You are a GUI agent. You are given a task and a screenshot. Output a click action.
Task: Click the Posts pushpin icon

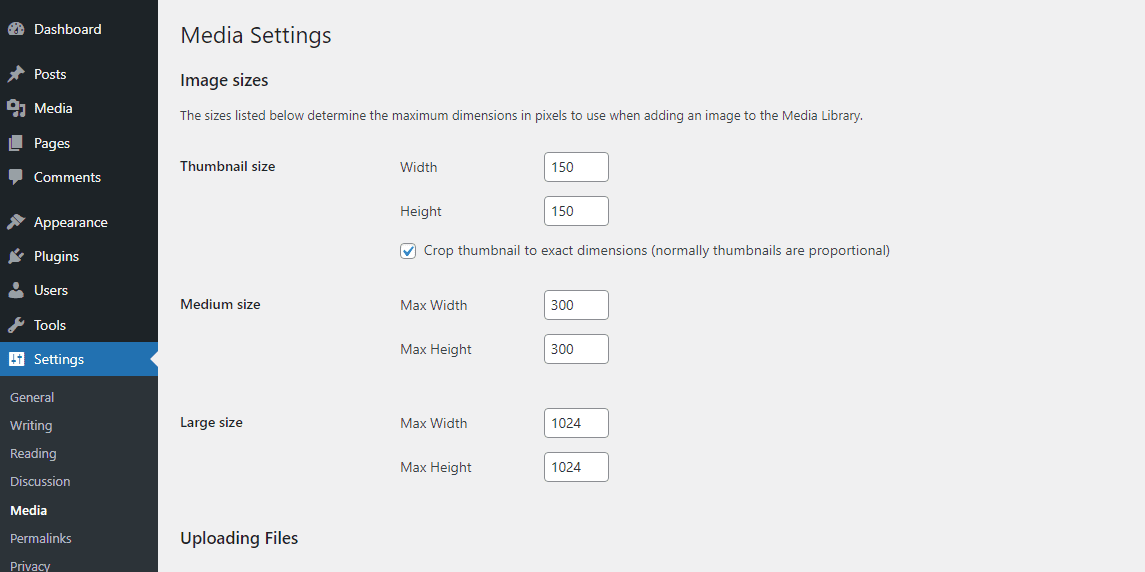coord(16,75)
